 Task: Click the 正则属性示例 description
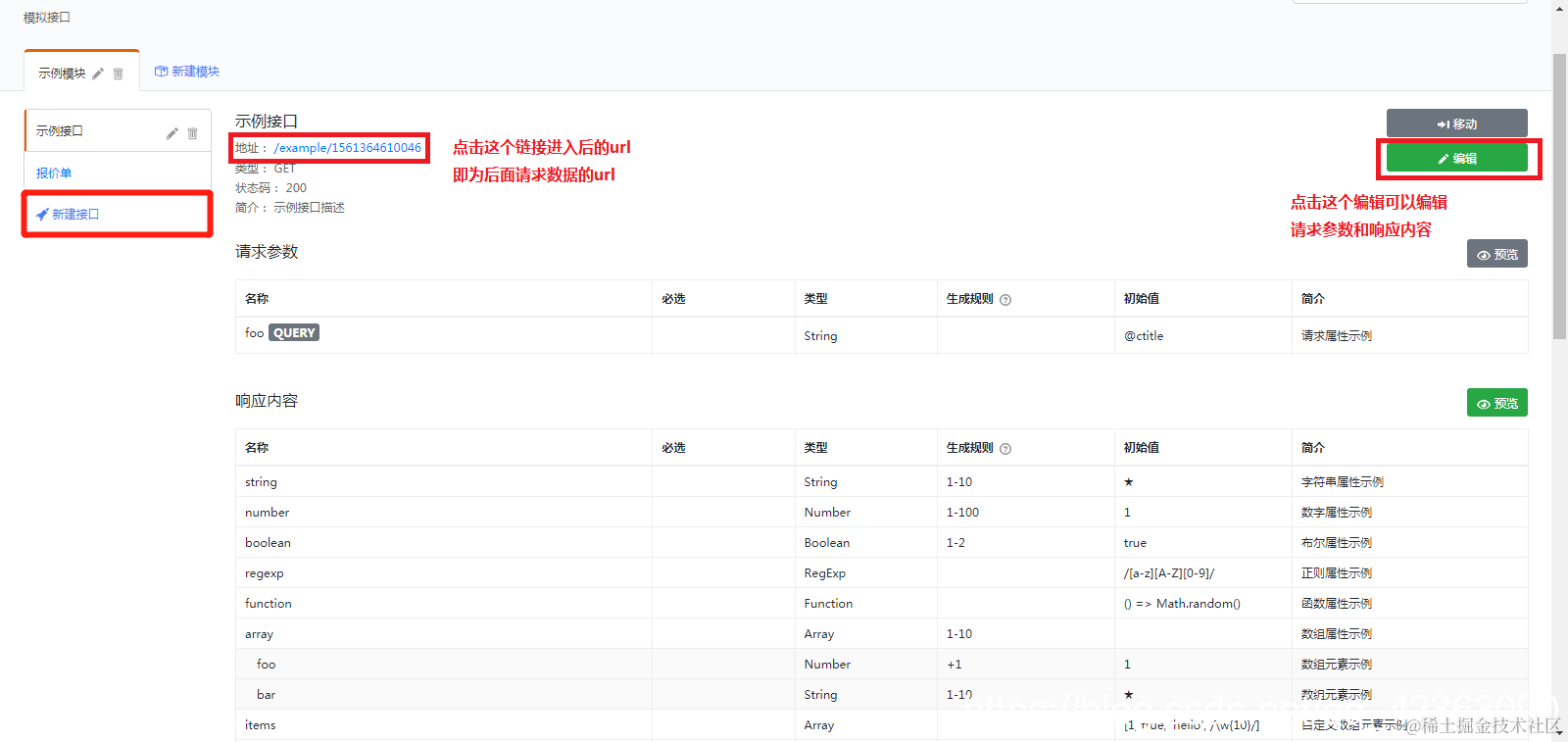(x=1337, y=573)
